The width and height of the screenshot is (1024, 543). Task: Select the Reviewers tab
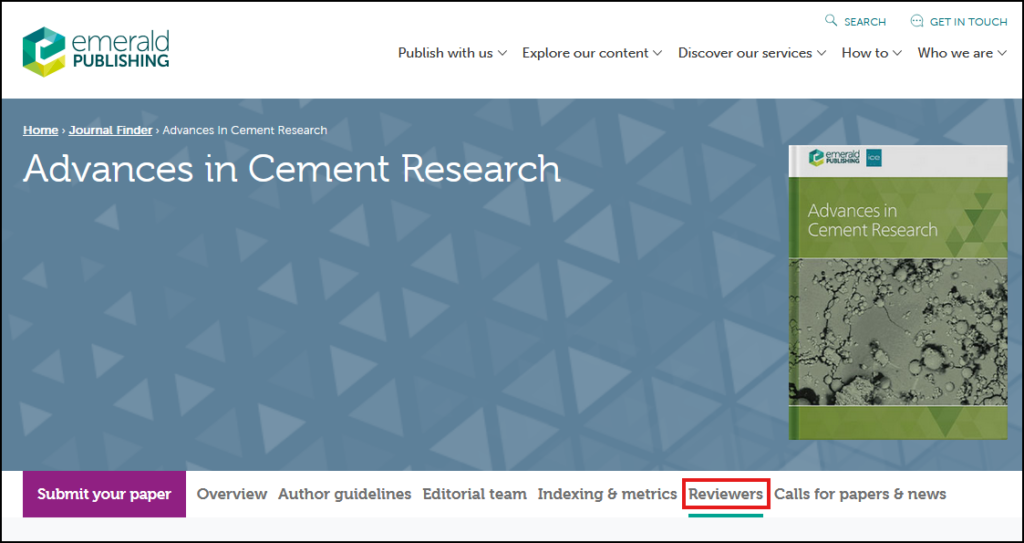725,494
